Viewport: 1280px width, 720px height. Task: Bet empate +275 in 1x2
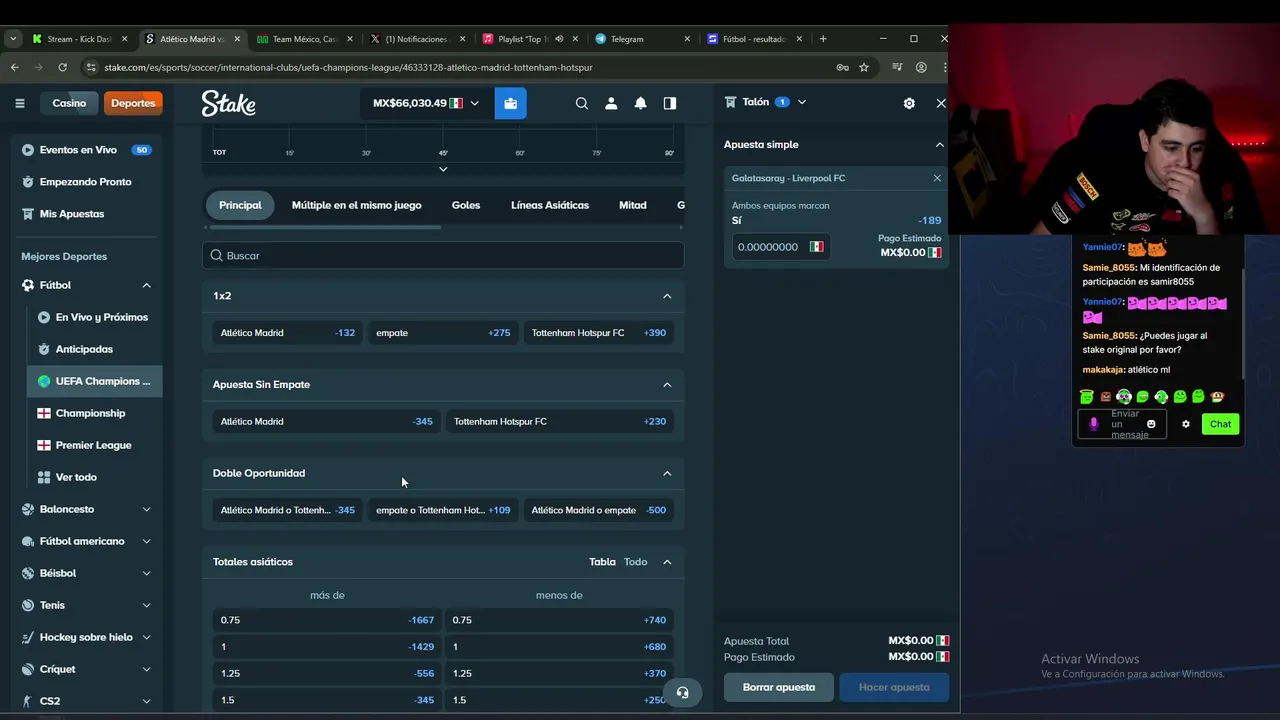click(443, 333)
